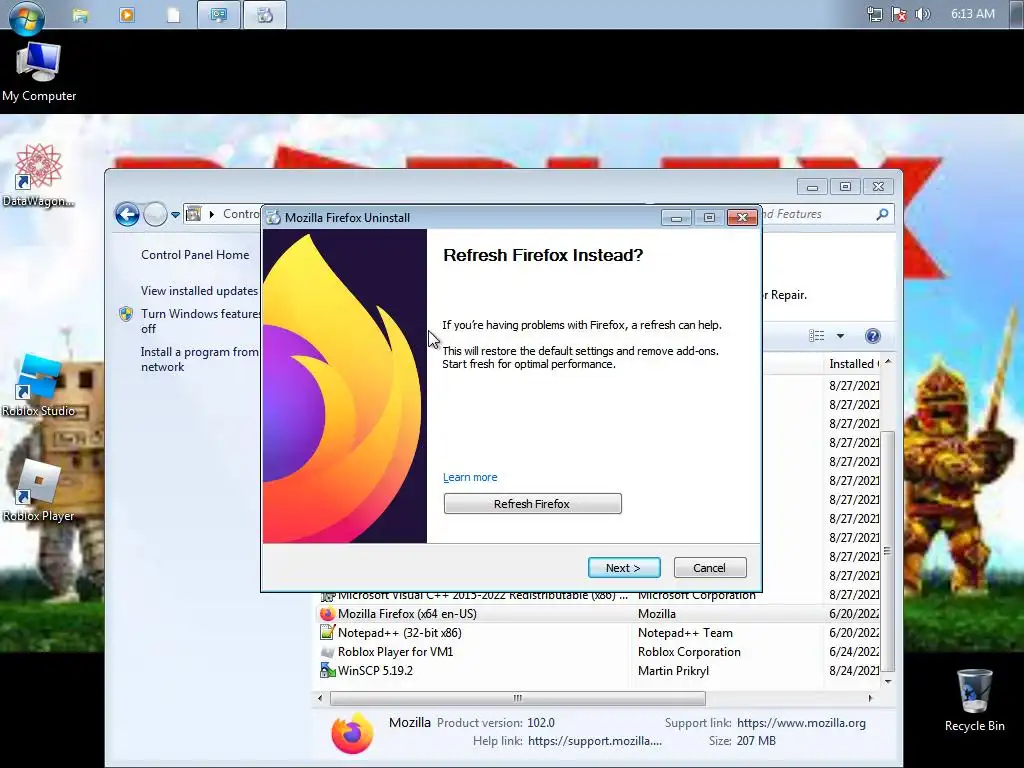The width and height of the screenshot is (1024, 768).
Task: Open View installed updates link
Action: click(x=199, y=291)
